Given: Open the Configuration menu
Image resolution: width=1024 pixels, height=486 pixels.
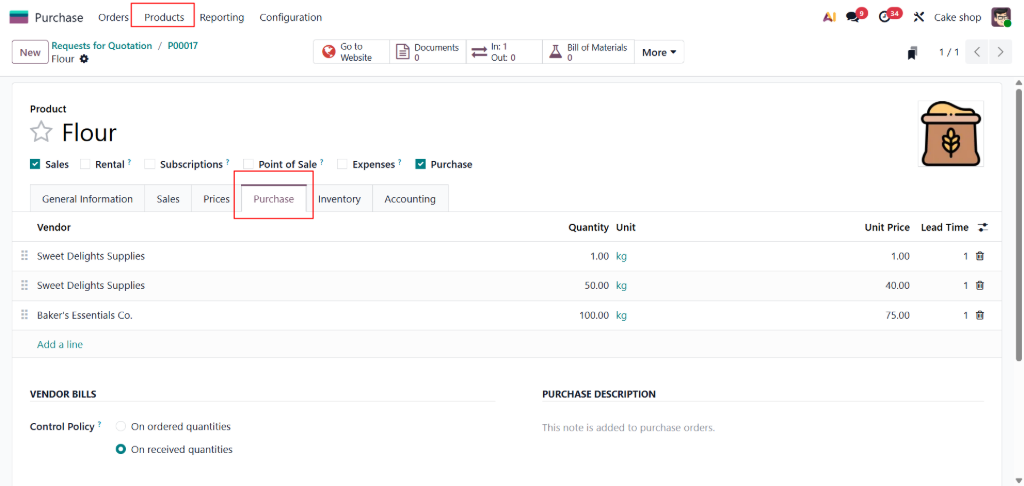Looking at the screenshot, I should tap(290, 17).
